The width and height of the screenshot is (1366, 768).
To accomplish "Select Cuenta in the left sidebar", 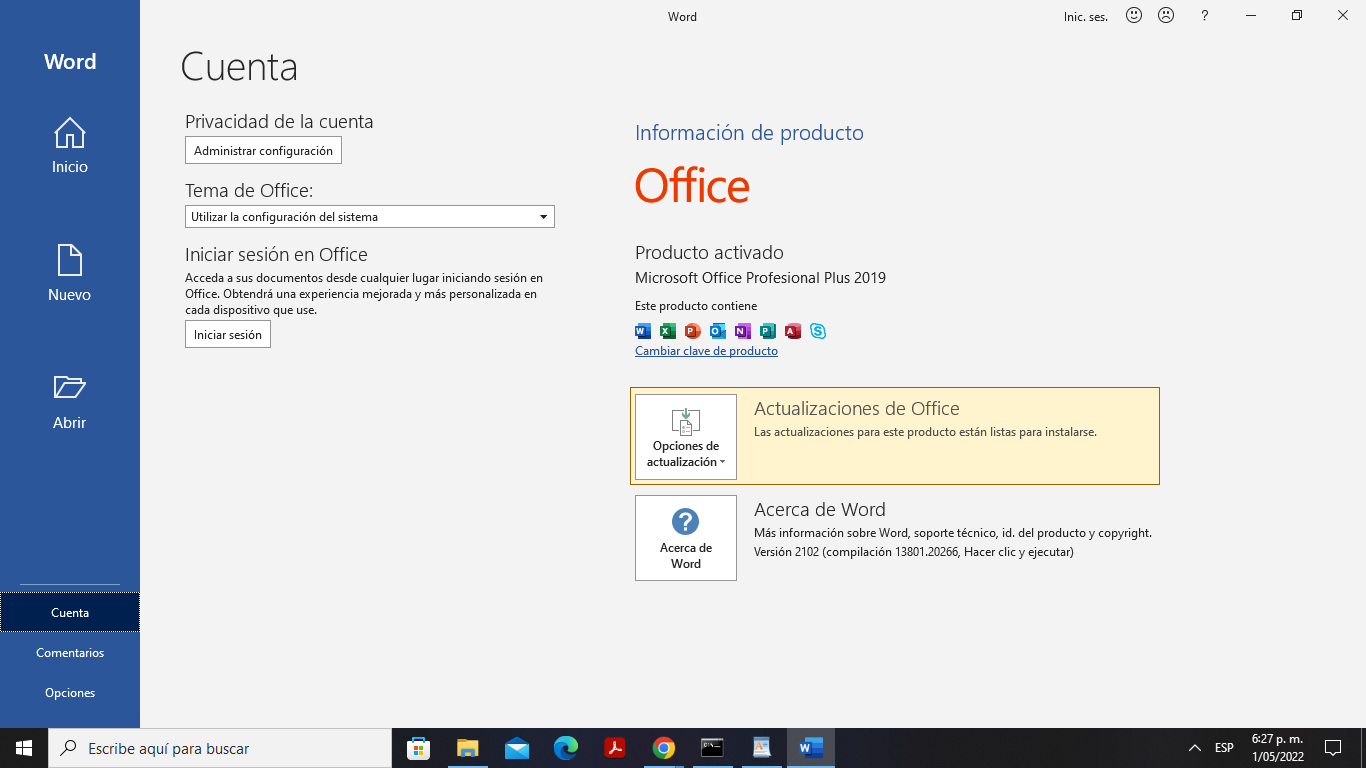I will [70, 612].
